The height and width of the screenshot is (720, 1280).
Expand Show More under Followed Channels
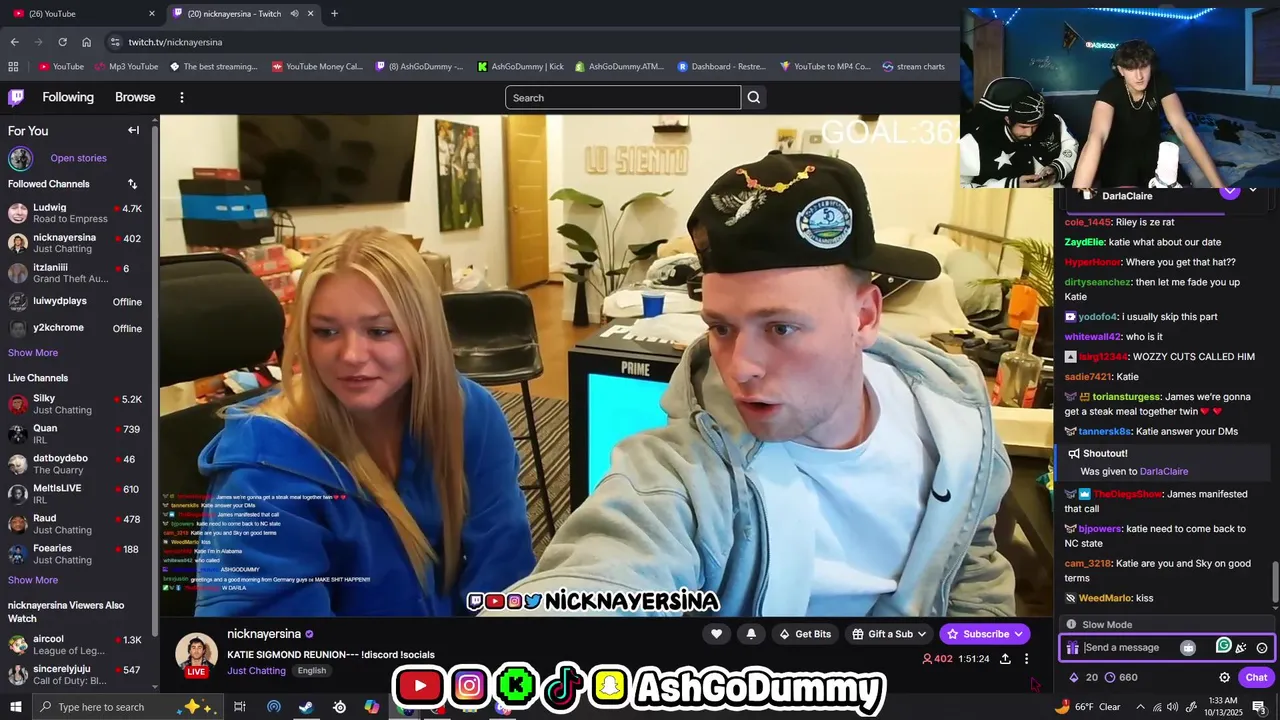(x=33, y=353)
